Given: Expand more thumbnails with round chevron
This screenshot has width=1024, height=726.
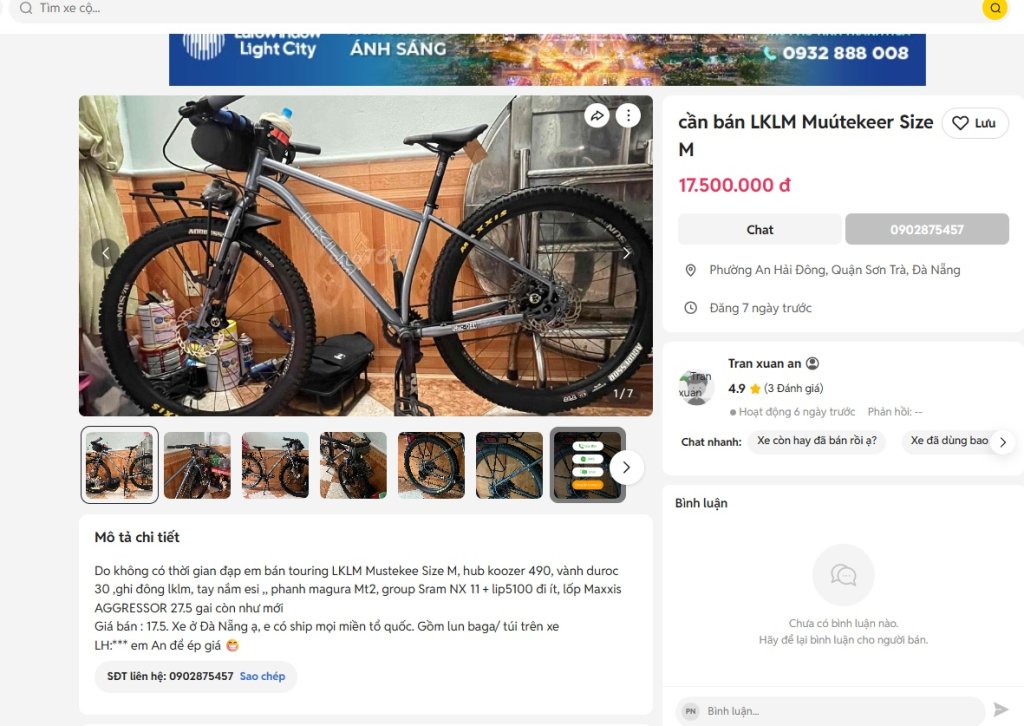Looking at the screenshot, I should pos(626,467).
